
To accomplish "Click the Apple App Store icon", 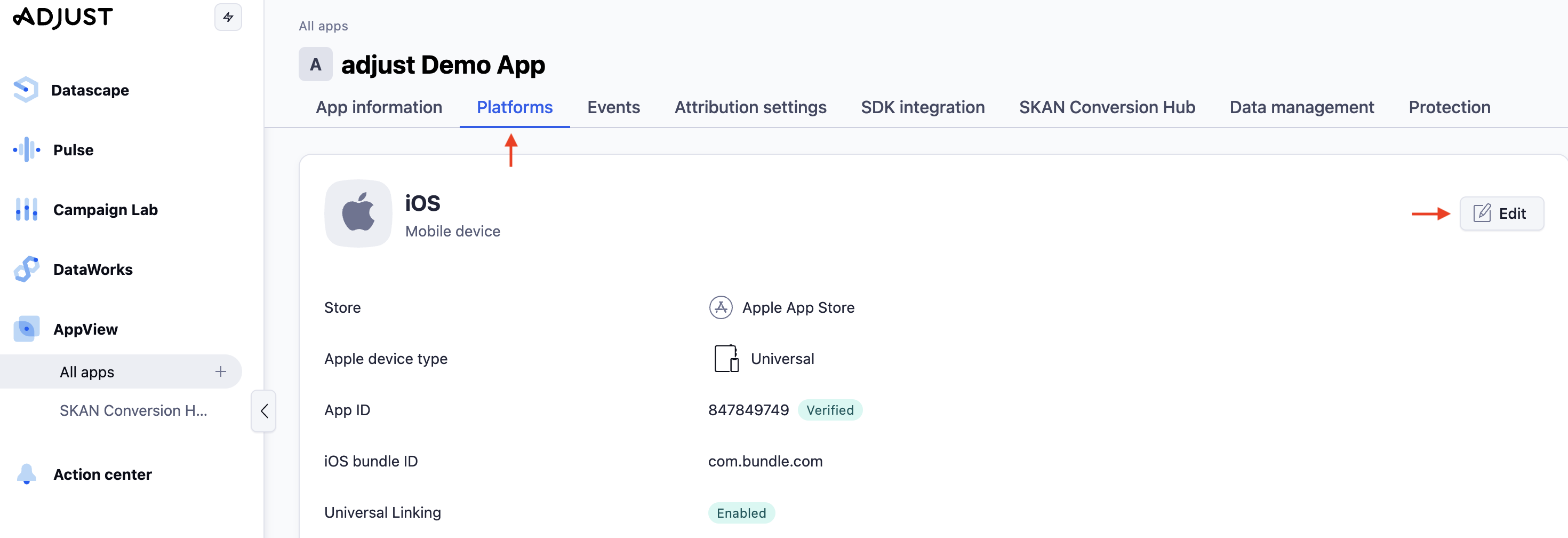I will point(721,307).
